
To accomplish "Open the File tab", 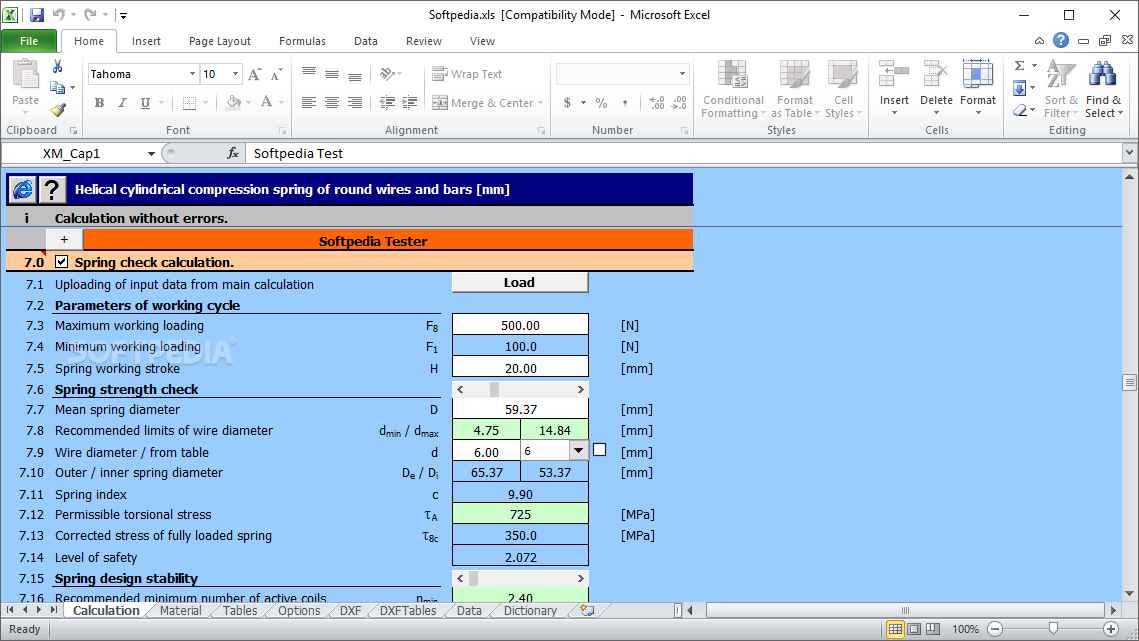I will [x=29, y=41].
